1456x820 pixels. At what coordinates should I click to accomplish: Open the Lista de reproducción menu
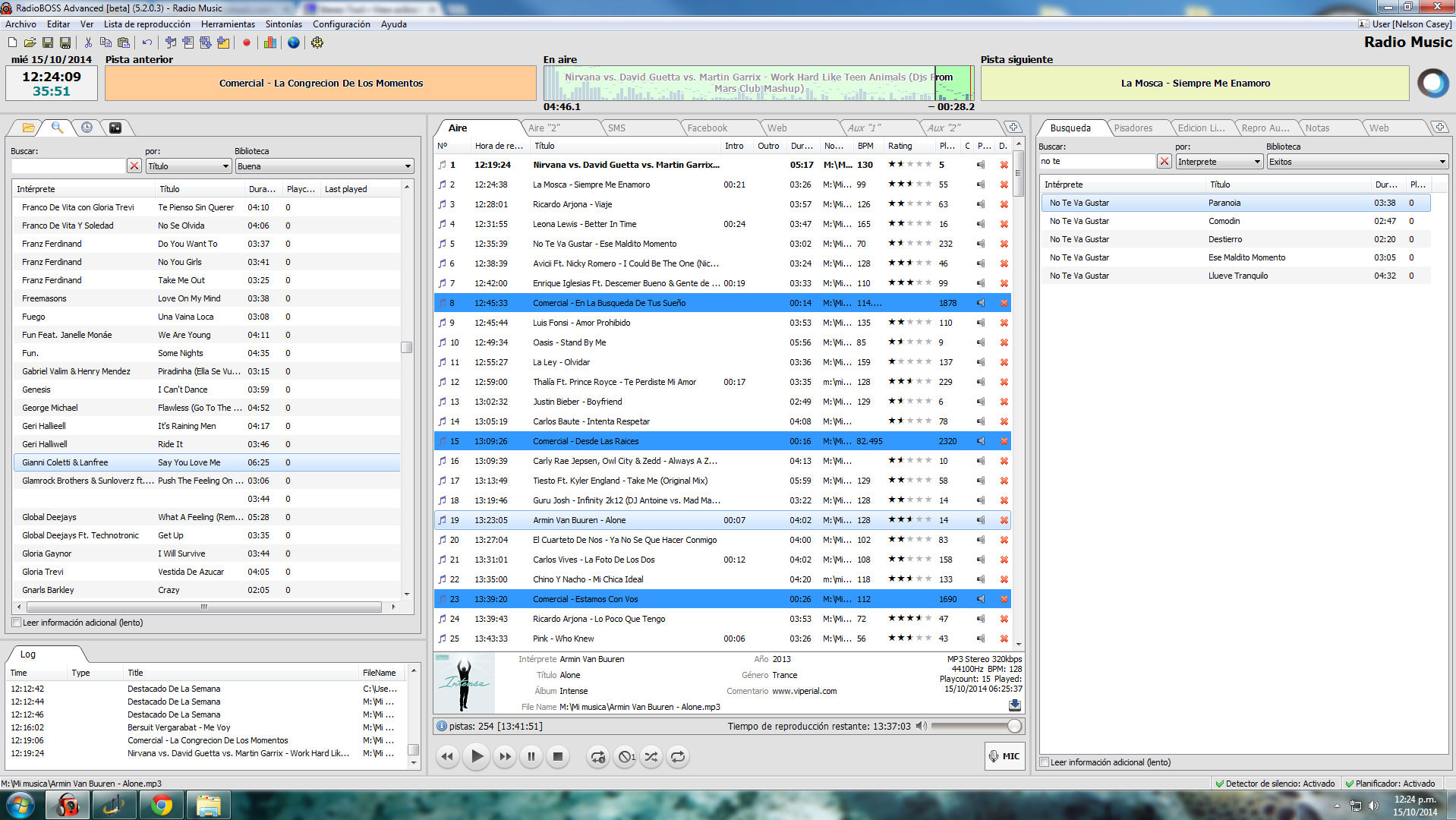coord(147,24)
